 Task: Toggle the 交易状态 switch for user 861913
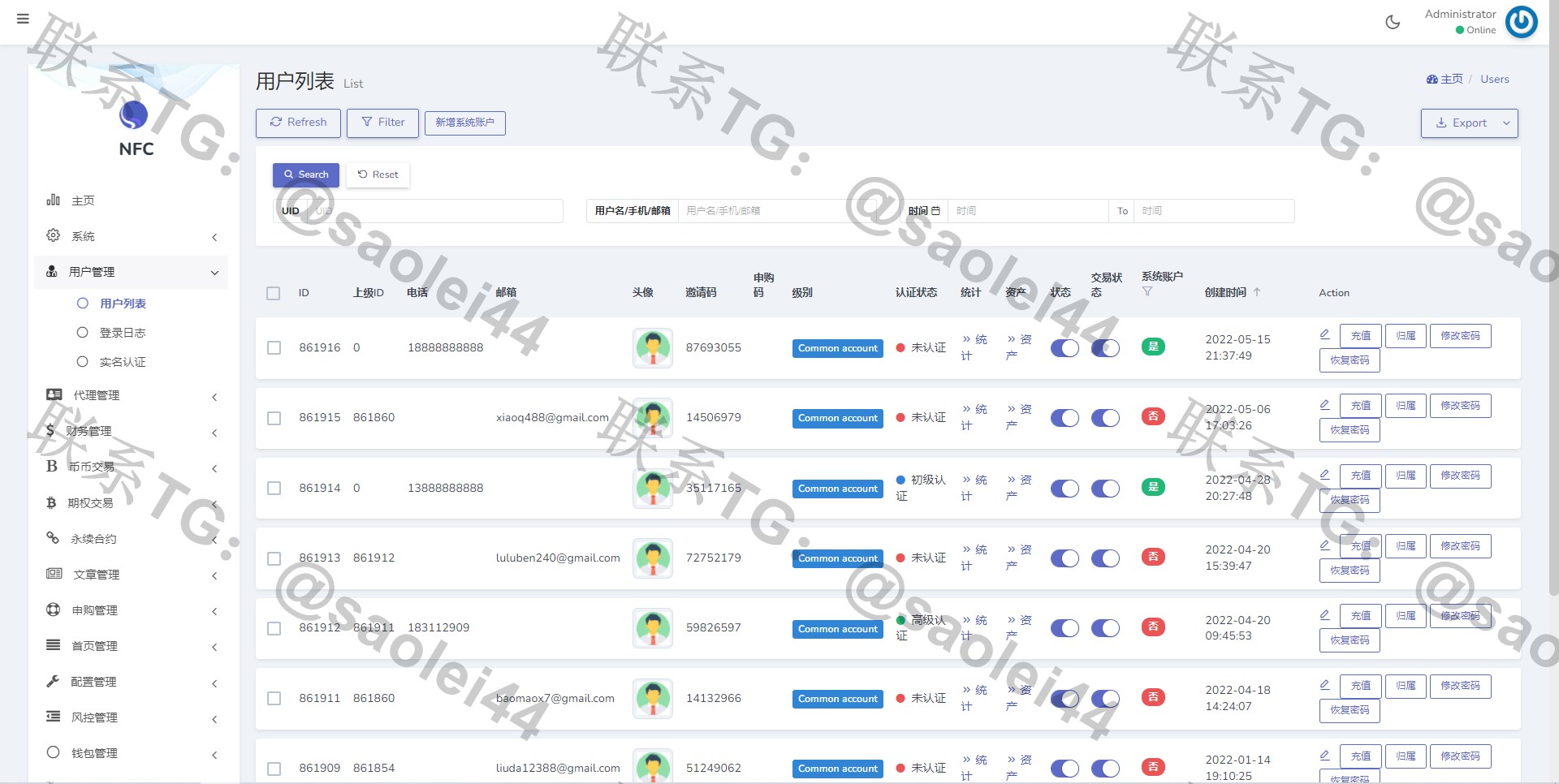click(x=1105, y=558)
